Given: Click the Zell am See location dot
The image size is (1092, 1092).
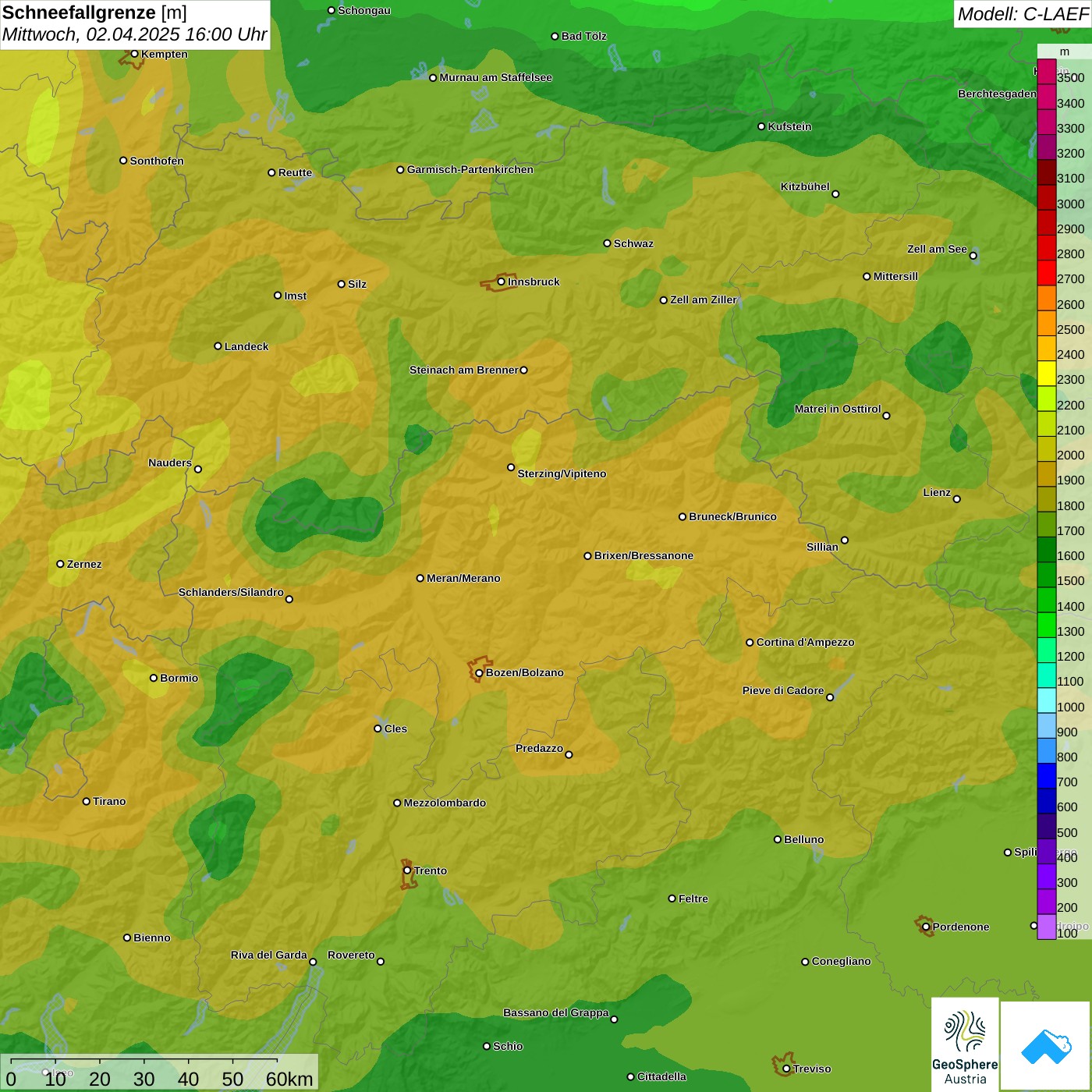Looking at the screenshot, I should (x=973, y=255).
